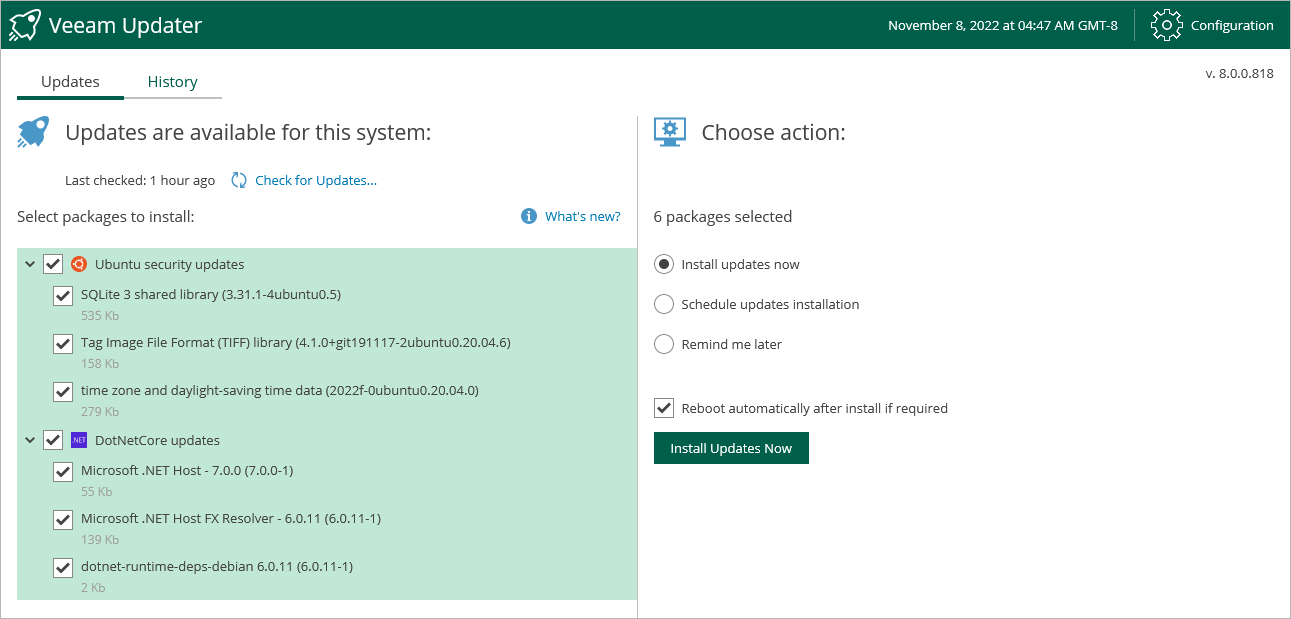Click the Choose action monitor icon

(669, 132)
